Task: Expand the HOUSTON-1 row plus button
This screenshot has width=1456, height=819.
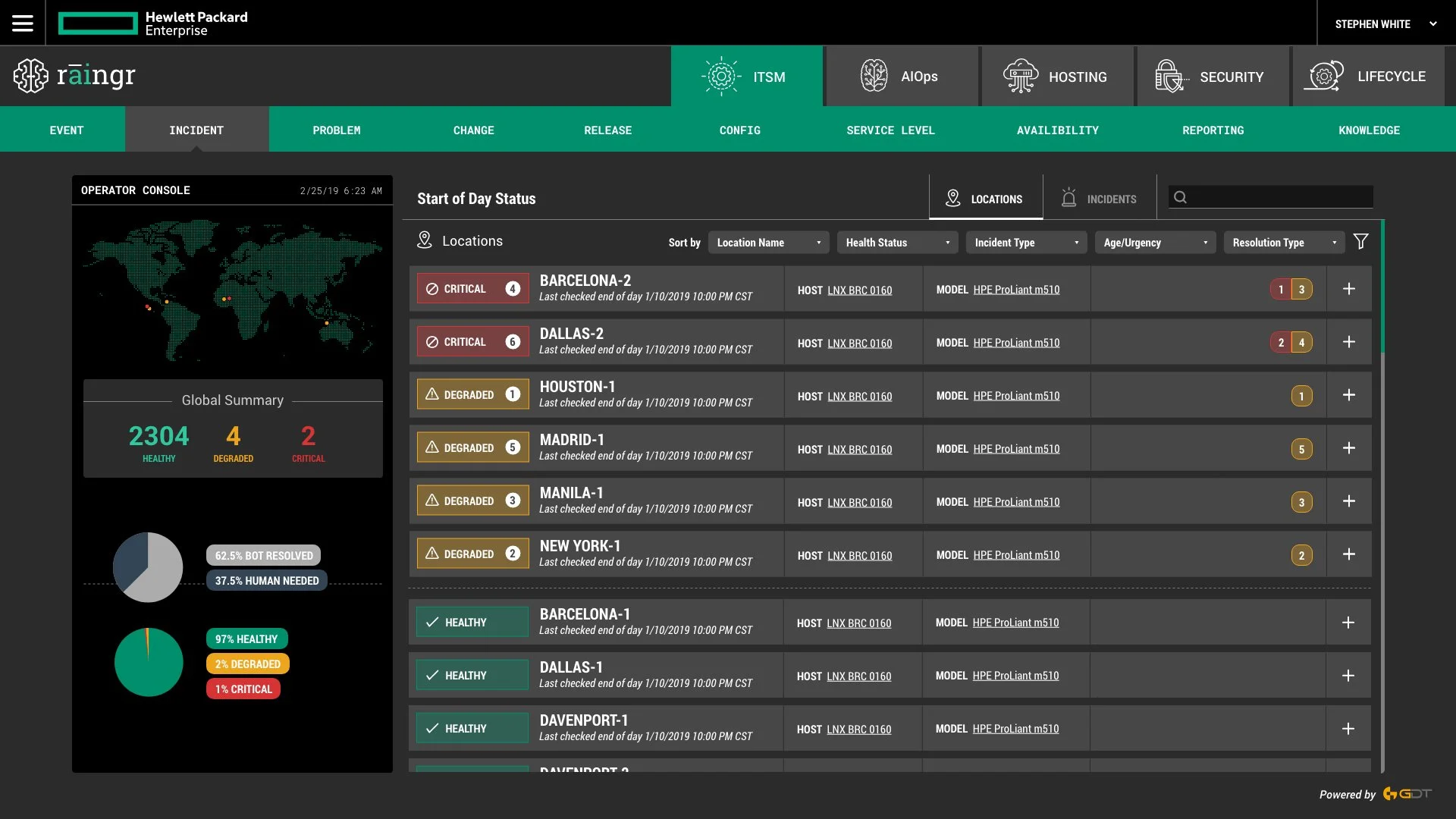Action: point(1349,395)
